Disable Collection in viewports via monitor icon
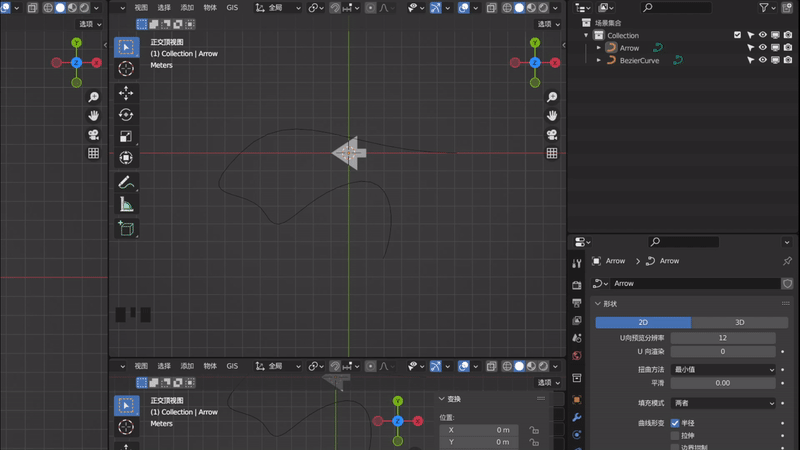Image resolution: width=800 pixels, height=450 pixels. [775, 35]
